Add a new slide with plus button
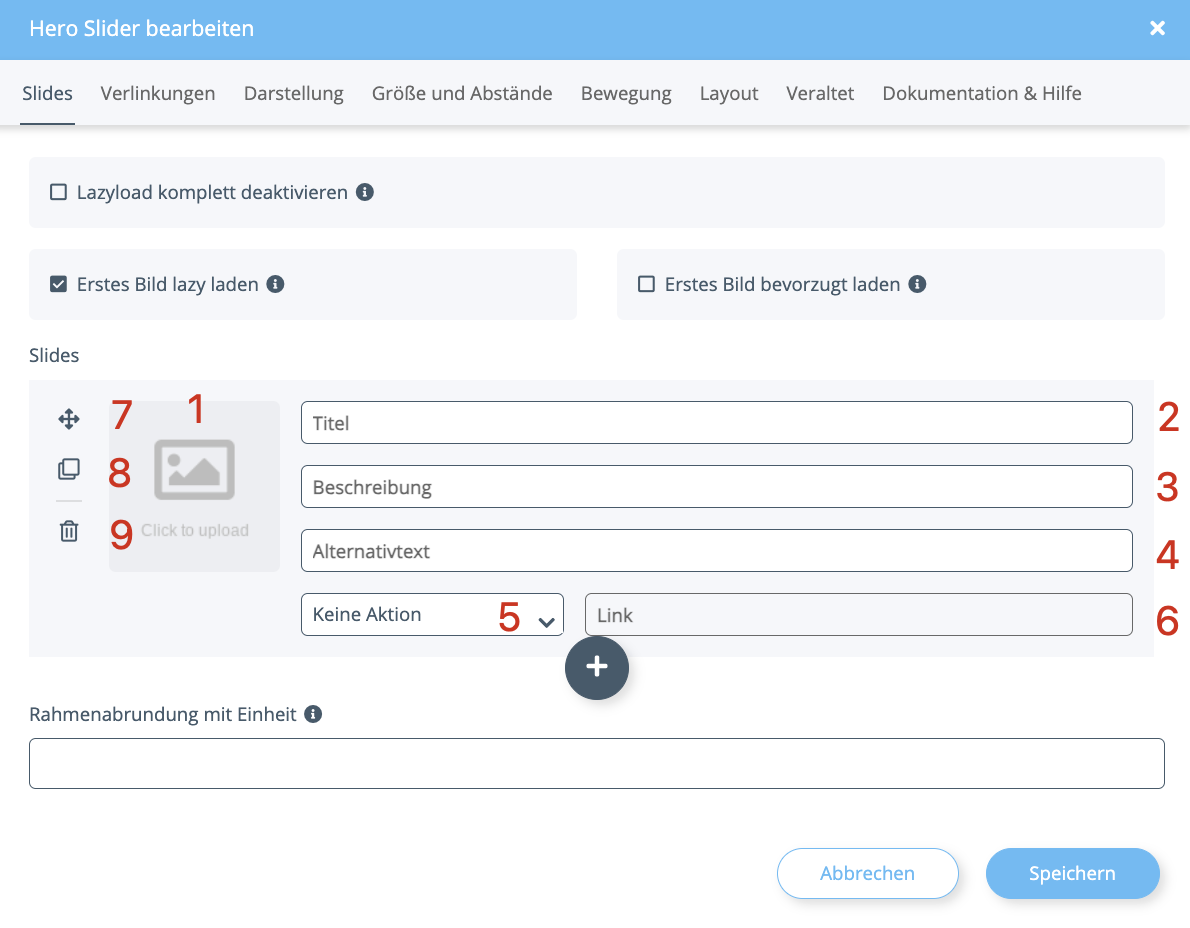The width and height of the screenshot is (1190, 928). pos(597,668)
